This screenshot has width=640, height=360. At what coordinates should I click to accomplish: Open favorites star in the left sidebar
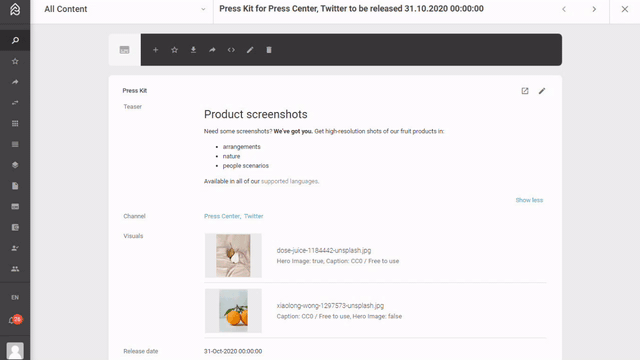coord(15,61)
